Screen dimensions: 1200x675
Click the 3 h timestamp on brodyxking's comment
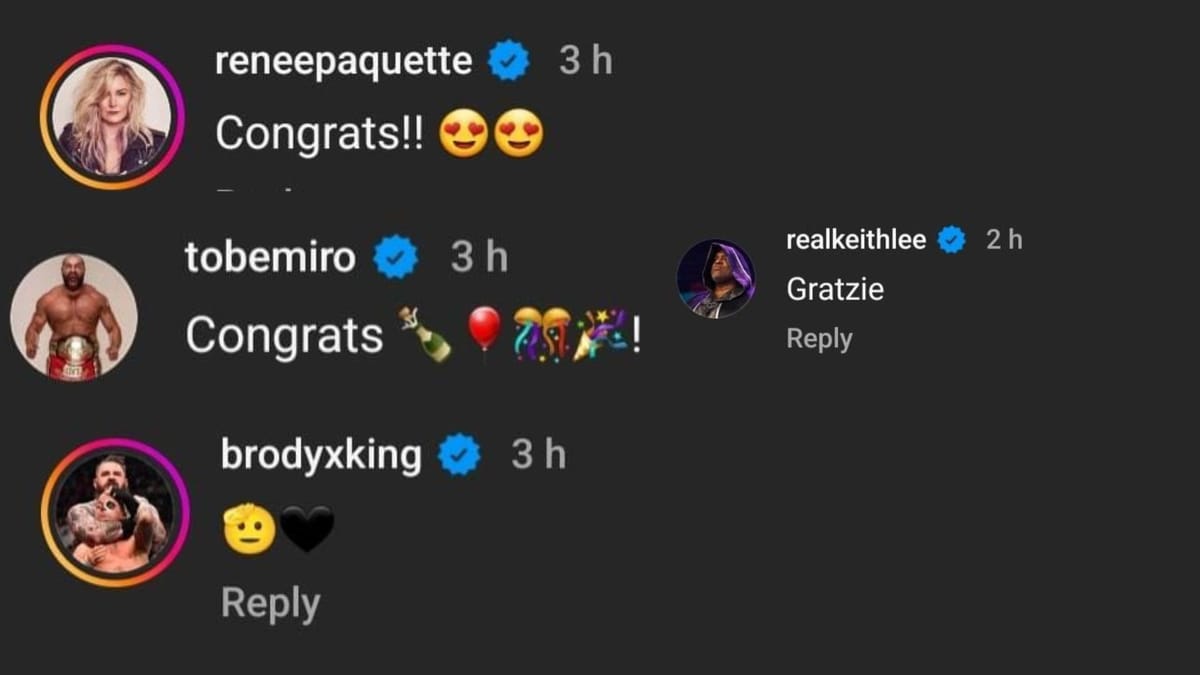click(x=540, y=455)
